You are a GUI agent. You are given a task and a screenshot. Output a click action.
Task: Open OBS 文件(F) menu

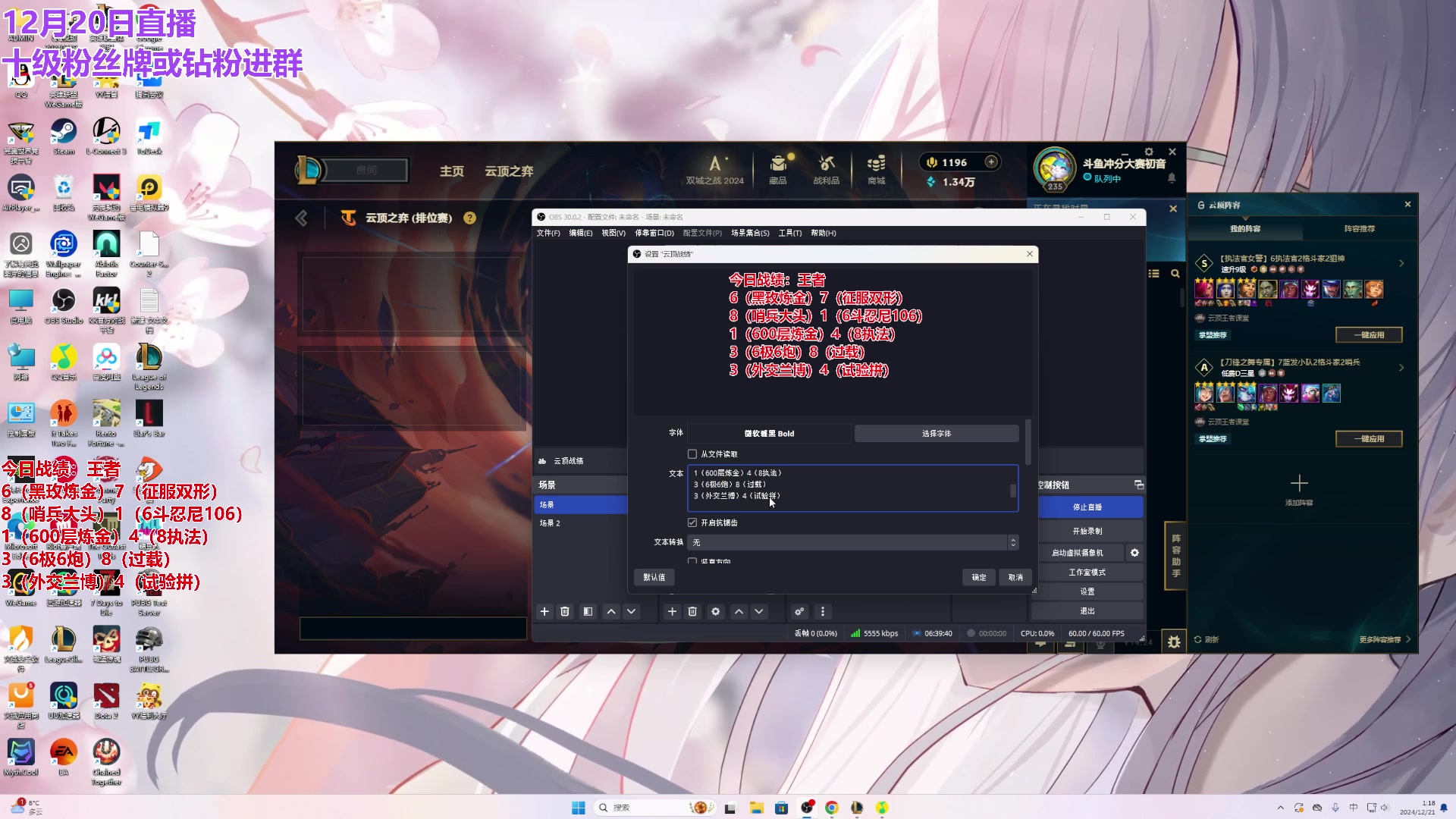click(548, 234)
